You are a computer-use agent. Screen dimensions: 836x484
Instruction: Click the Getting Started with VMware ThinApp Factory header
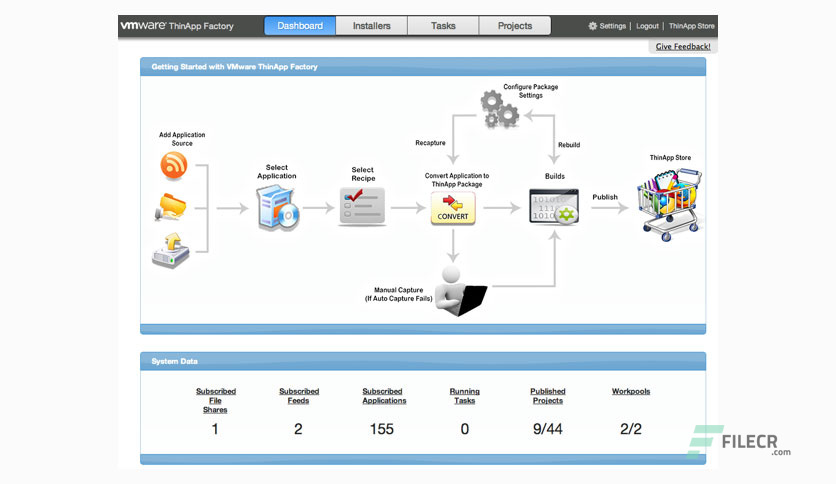(423, 67)
